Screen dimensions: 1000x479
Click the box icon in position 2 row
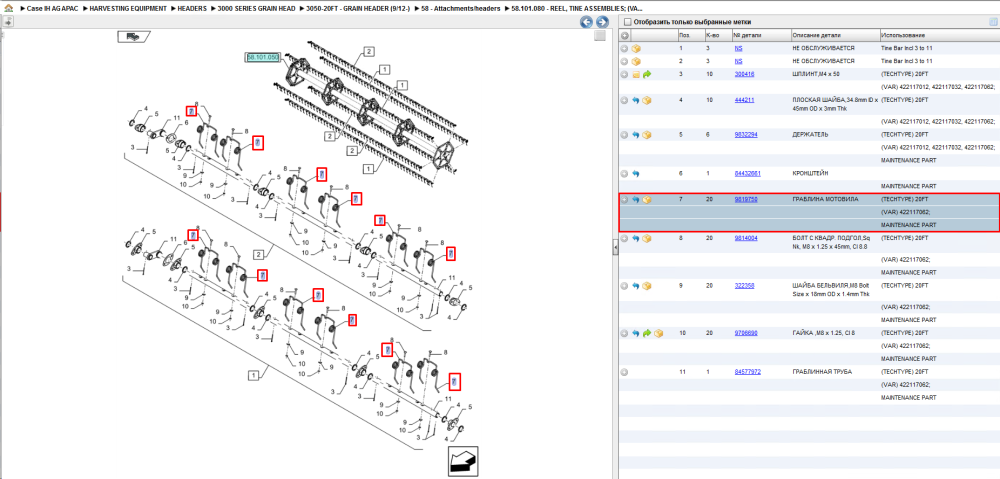pyautogui.click(x=636, y=61)
